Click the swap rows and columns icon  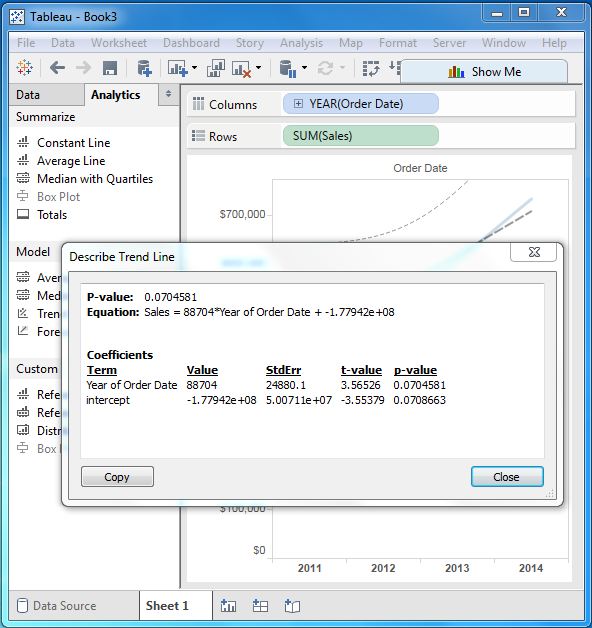(371, 68)
